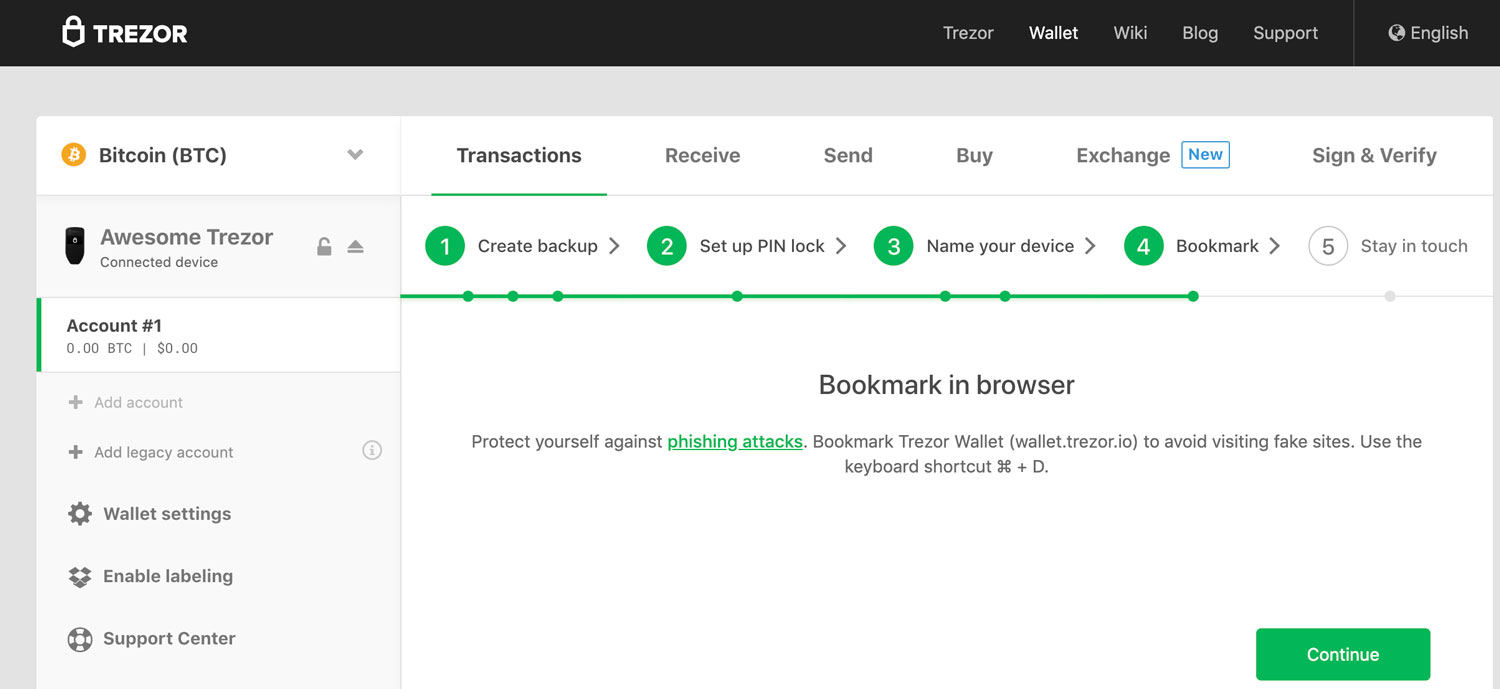Select Wallet in top navigation
The image size is (1500, 689).
(1054, 33)
